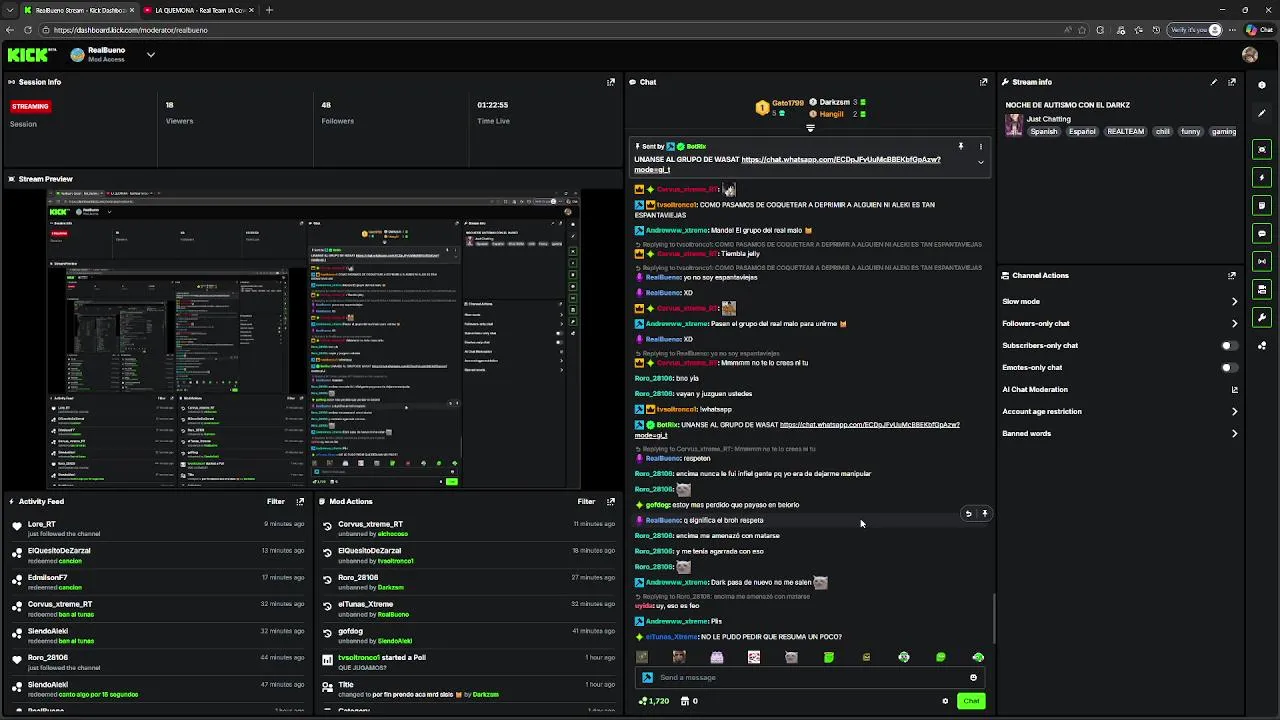Collapse the chat leaderboard handle

click(810, 128)
